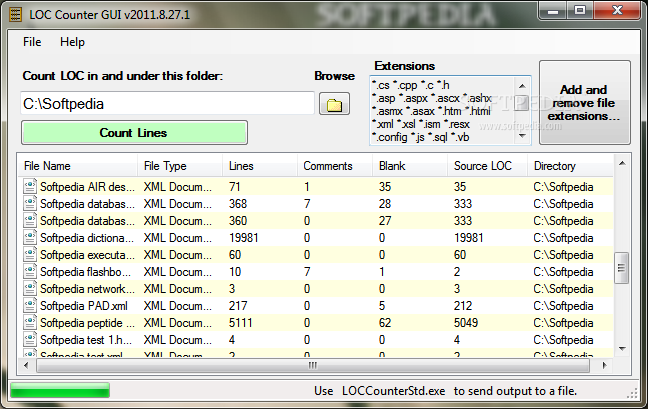Click the file icon of Softpedia test 1.h... row
The width and height of the screenshot is (648, 409).
click(x=30, y=339)
